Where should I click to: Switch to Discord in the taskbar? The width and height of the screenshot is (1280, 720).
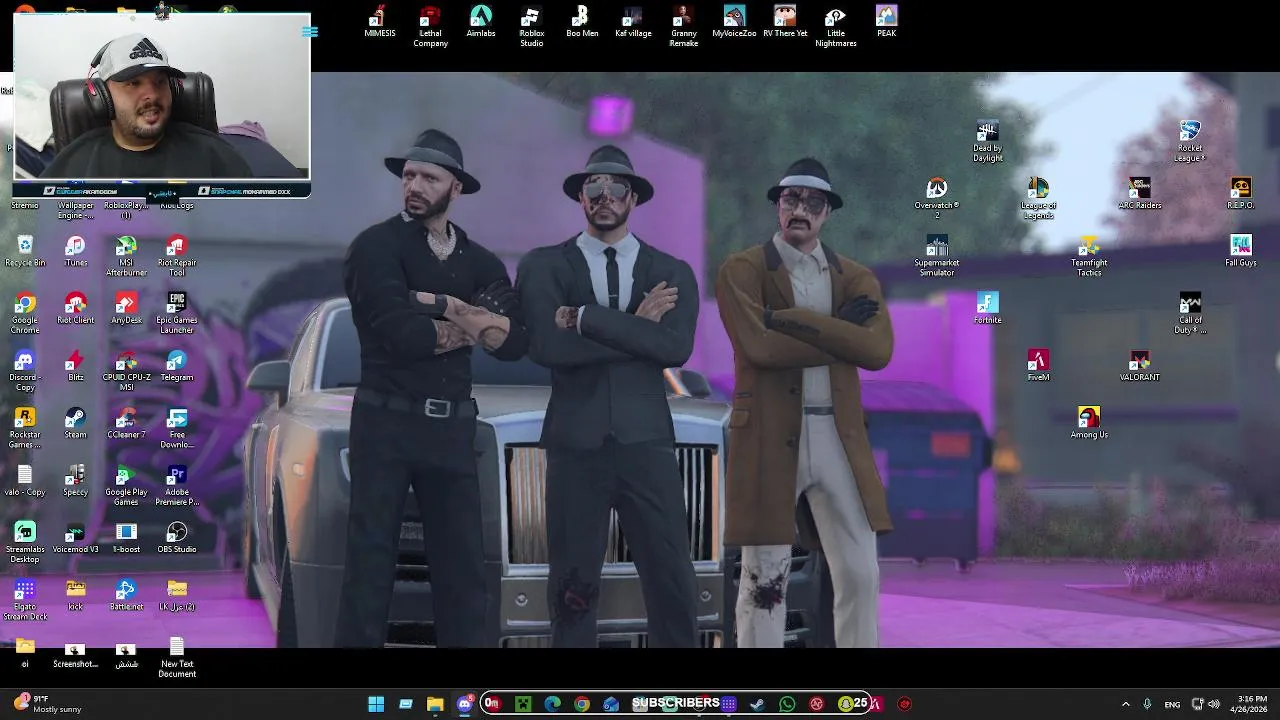click(465, 704)
